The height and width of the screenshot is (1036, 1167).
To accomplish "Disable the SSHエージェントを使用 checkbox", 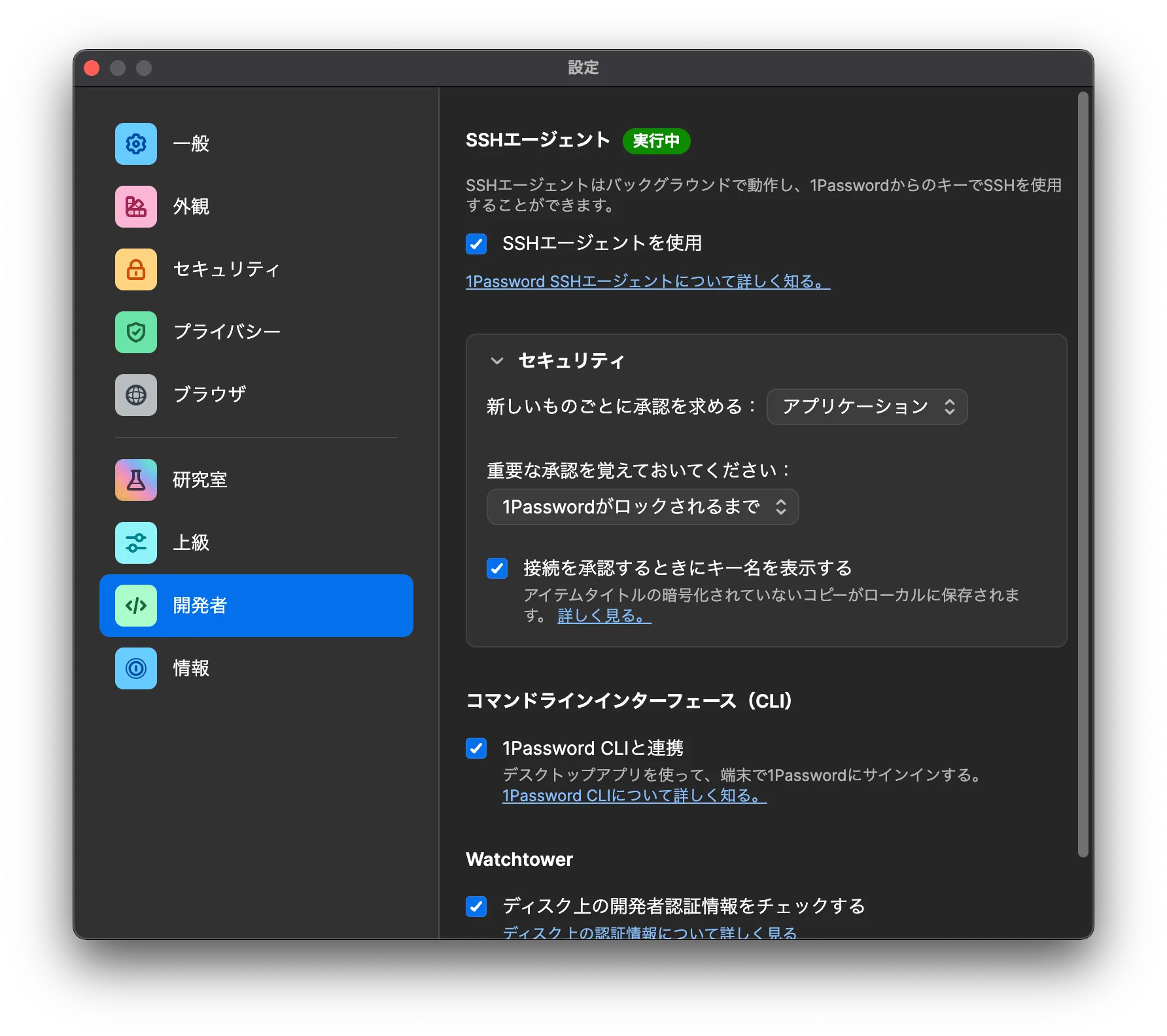I will 476,244.
